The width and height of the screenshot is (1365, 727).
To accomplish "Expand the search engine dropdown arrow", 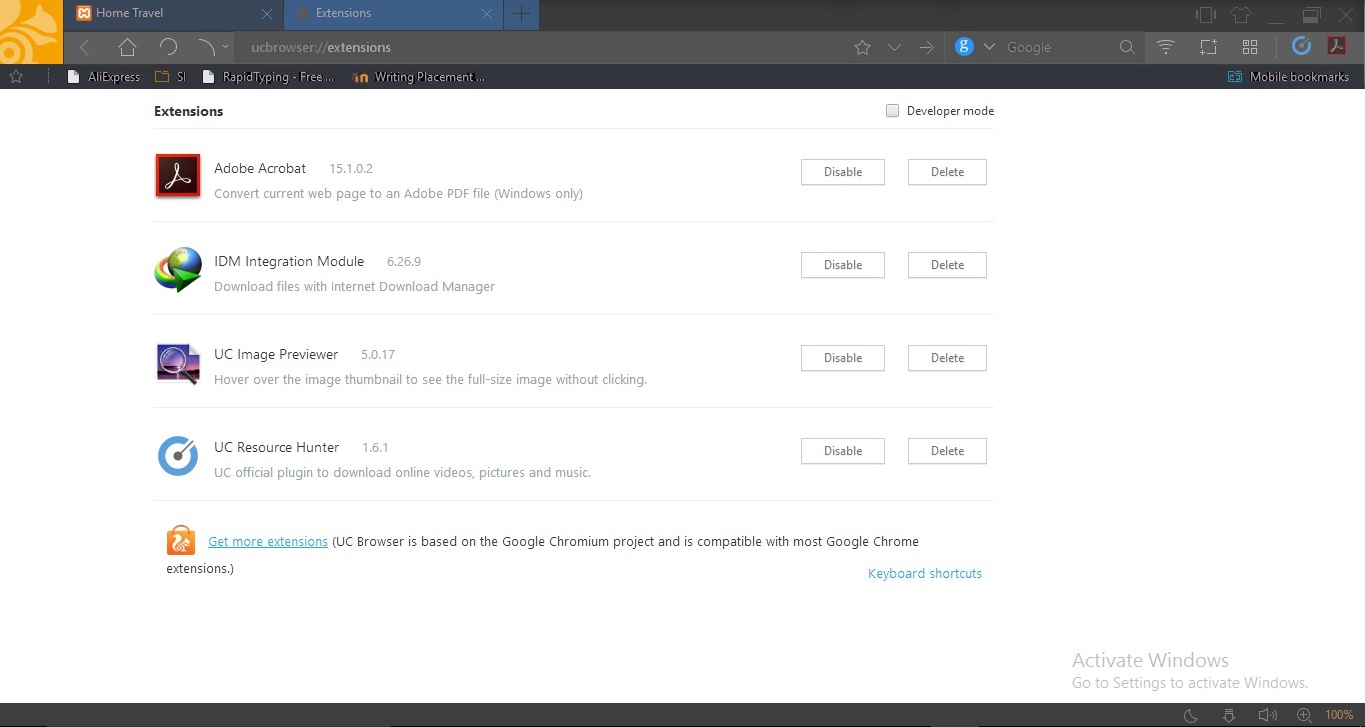I will click(x=989, y=47).
